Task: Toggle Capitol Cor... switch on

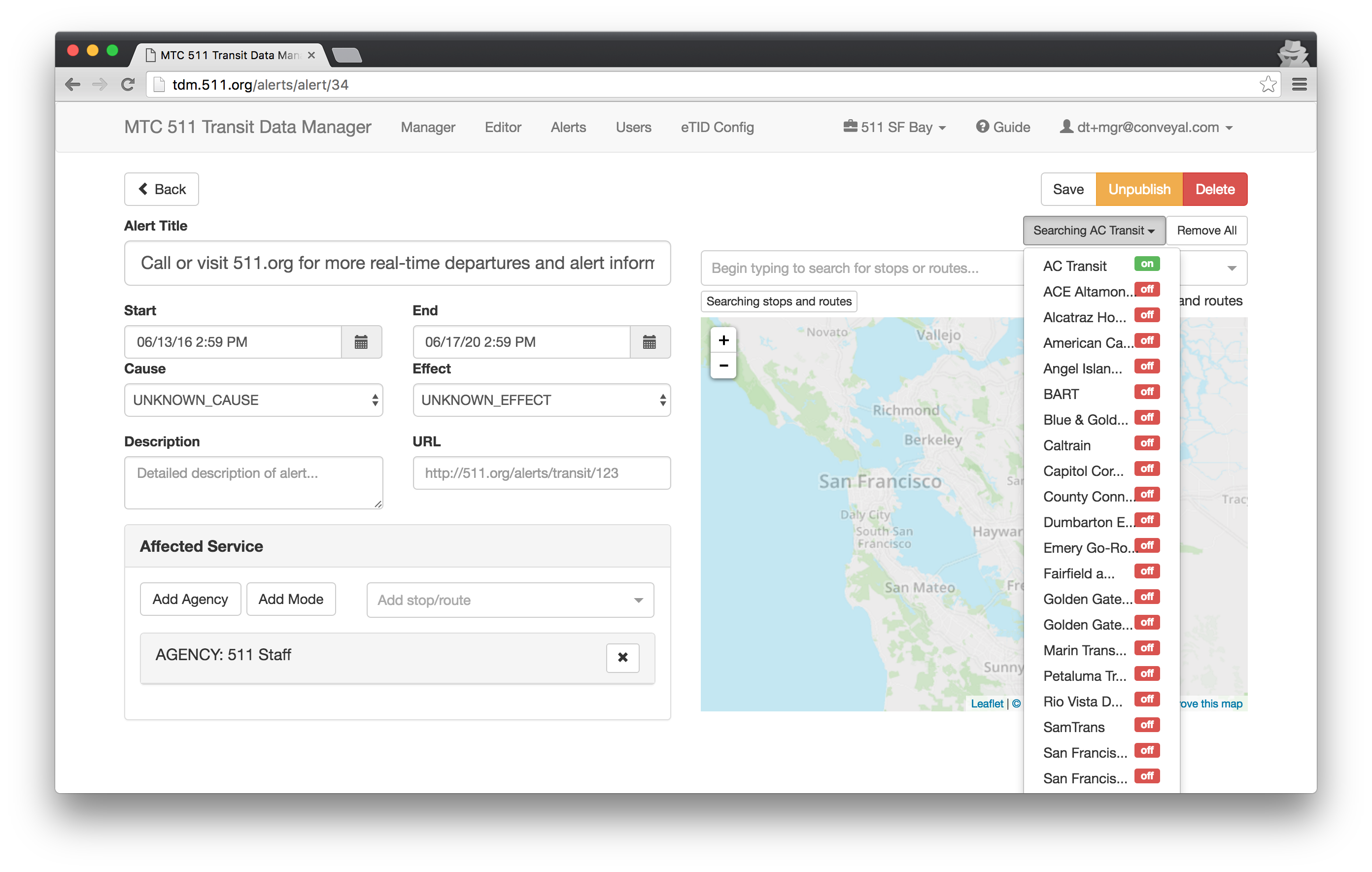Action: pyautogui.click(x=1147, y=469)
